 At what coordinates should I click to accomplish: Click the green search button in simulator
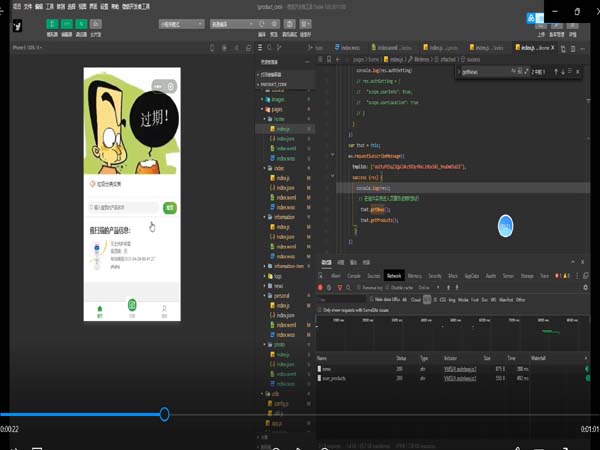[170, 208]
